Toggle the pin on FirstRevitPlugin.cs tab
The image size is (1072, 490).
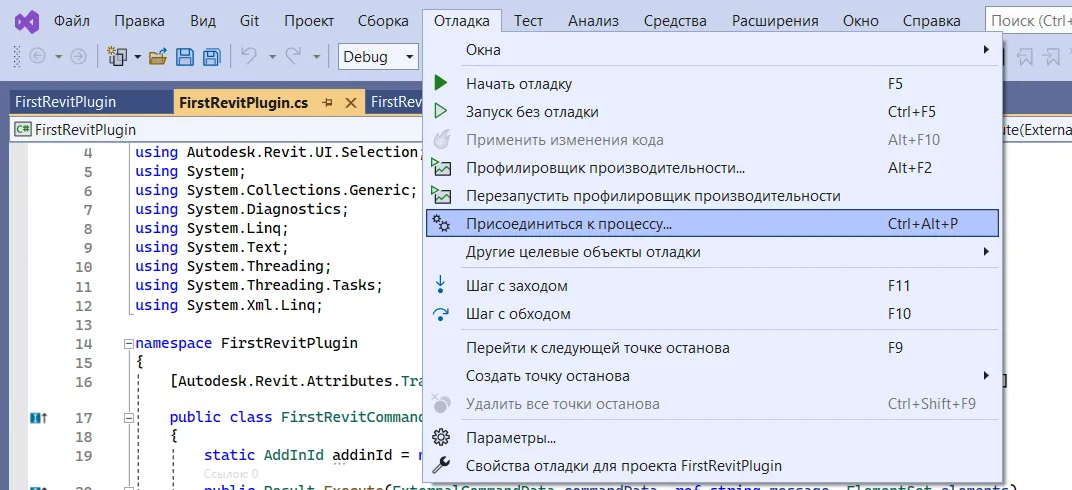327,103
